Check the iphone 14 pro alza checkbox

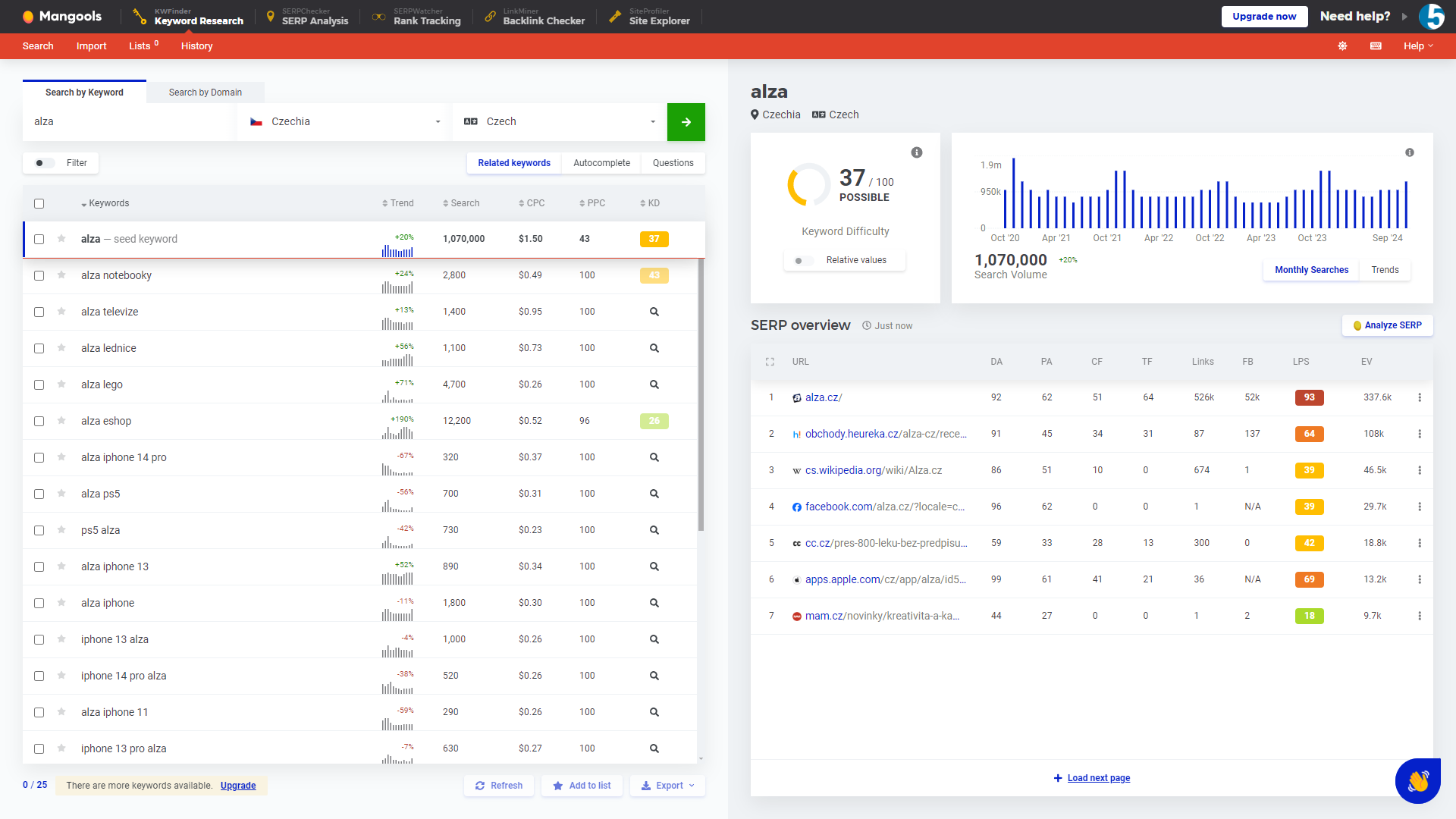point(39,676)
